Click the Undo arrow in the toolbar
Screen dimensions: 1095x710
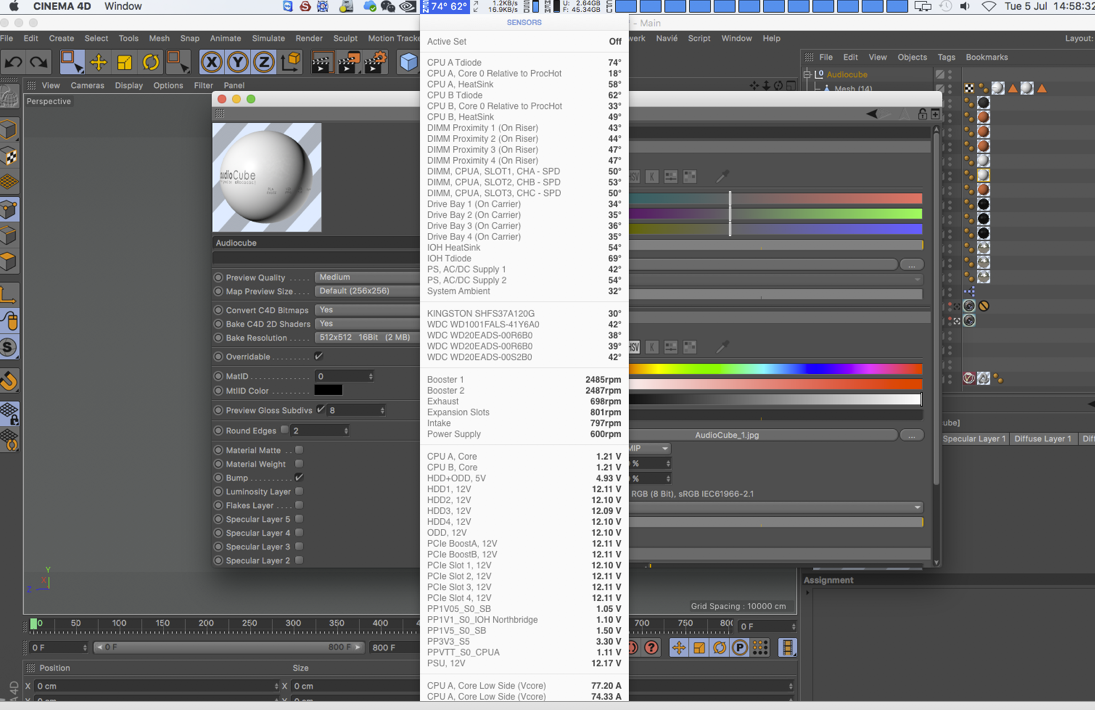click(x=13, y=63)
